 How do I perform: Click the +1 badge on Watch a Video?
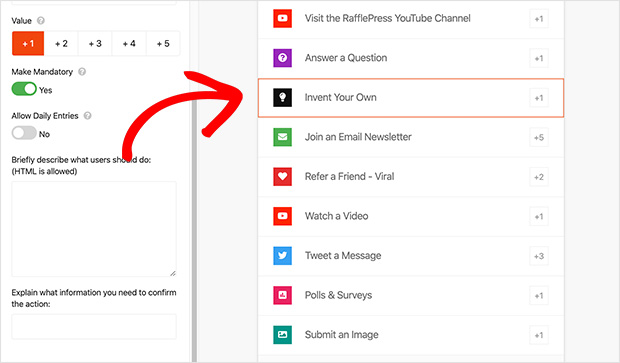click(x=539, y=216)
